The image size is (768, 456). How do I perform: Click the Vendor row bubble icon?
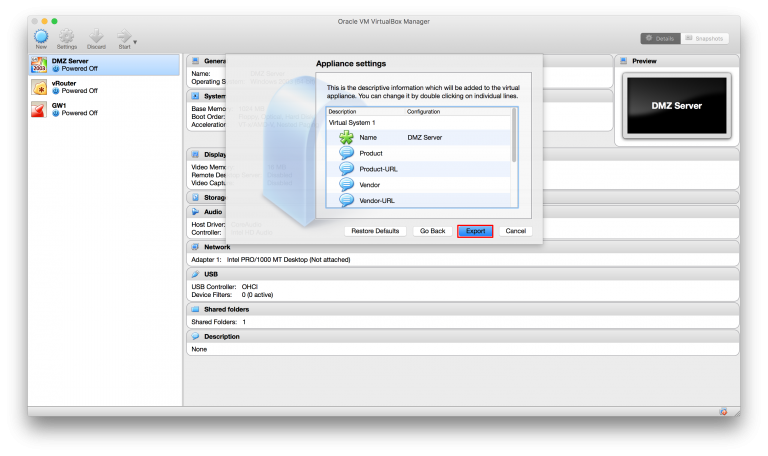coord(346,184)
